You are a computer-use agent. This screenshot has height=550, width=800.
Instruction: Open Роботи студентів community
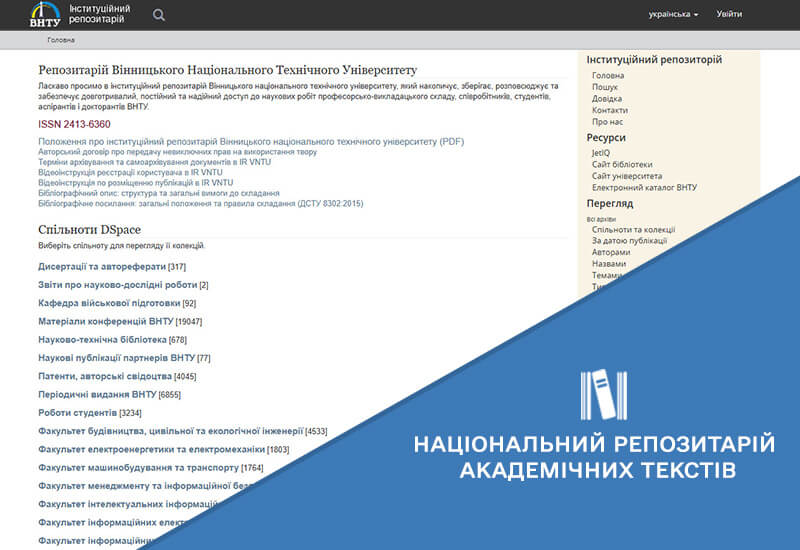point(78,412)
